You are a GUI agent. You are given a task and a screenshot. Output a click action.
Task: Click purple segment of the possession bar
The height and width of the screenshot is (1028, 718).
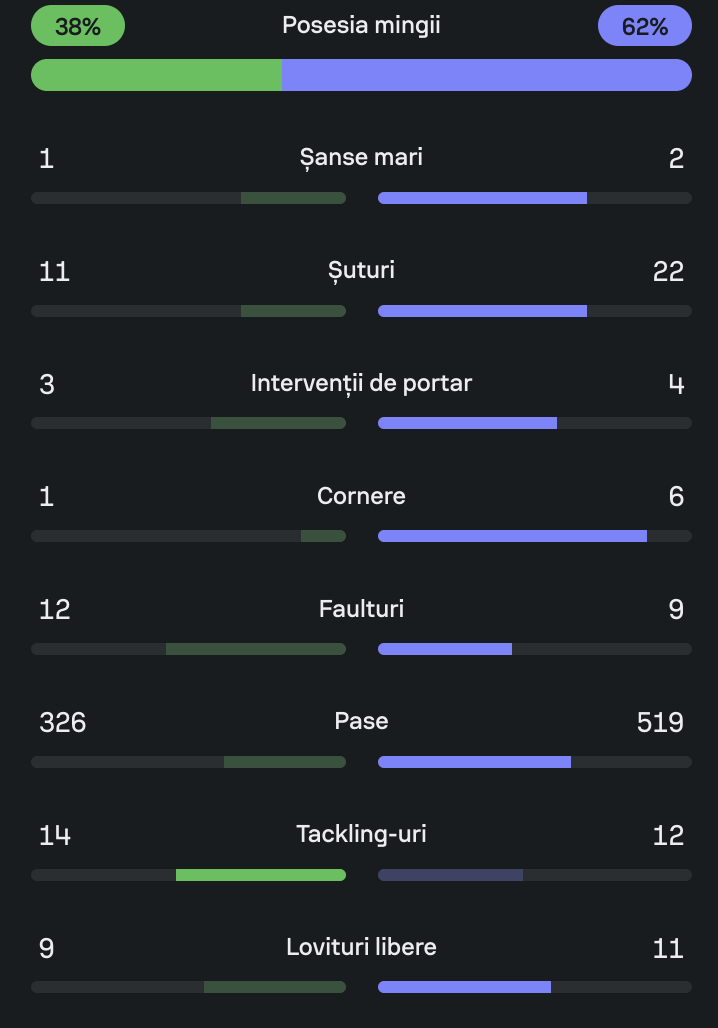click(486, 75)
